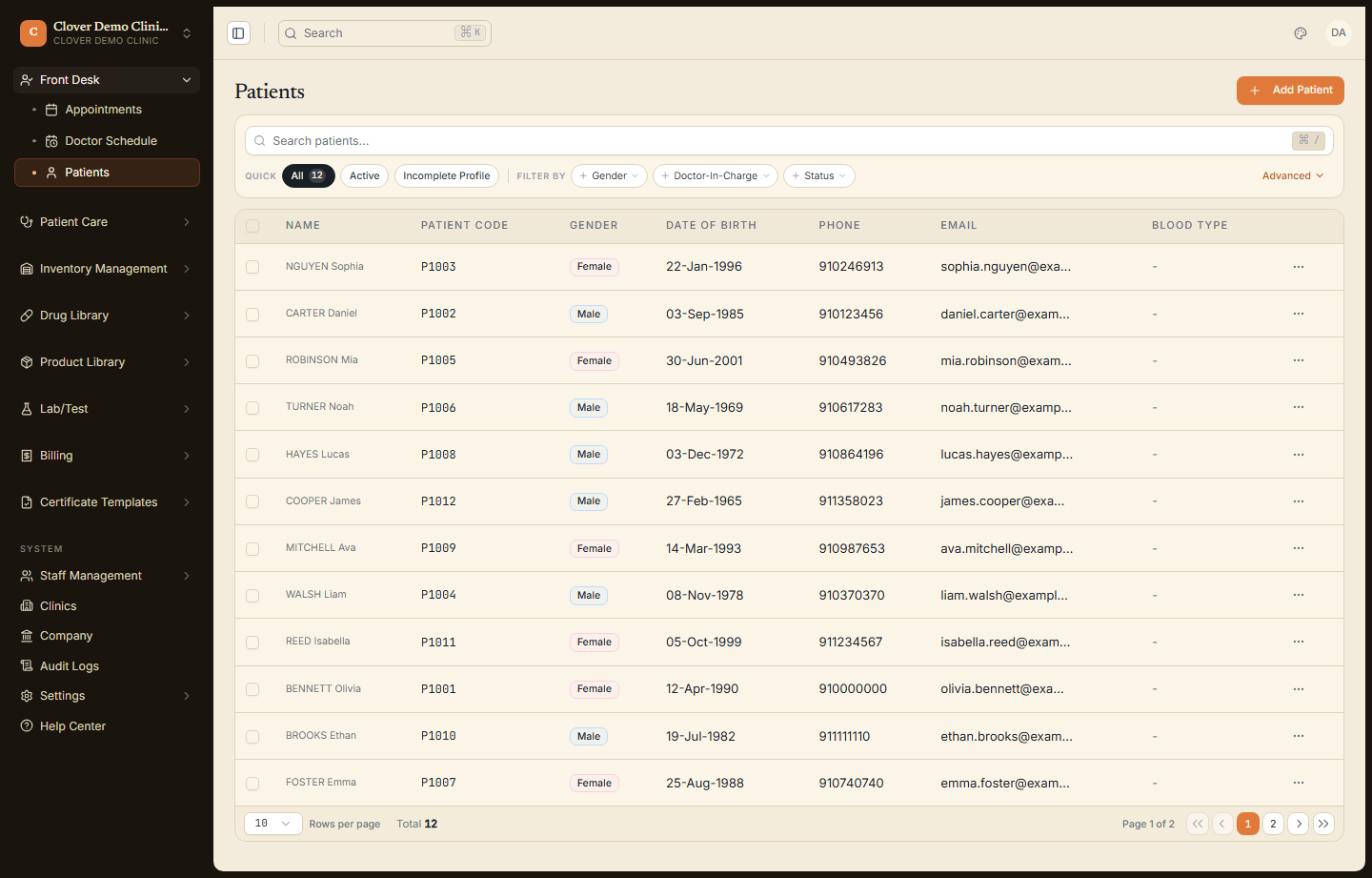This screenshot has width=1372, height=878.
Task: Open Clinics in the sidebar
Action: pyautogui.click(x=107, y=606)
